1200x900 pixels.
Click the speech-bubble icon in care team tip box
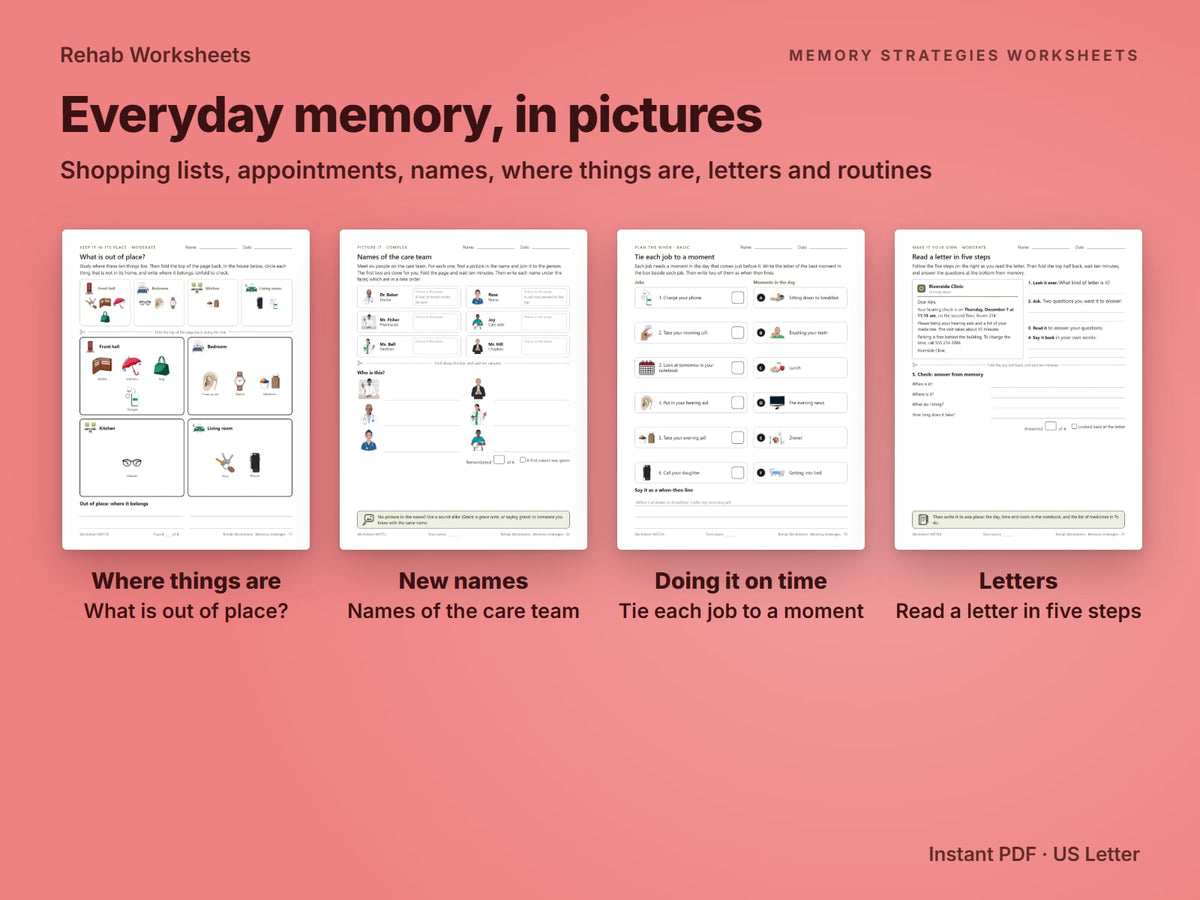(x=368, y=519)
